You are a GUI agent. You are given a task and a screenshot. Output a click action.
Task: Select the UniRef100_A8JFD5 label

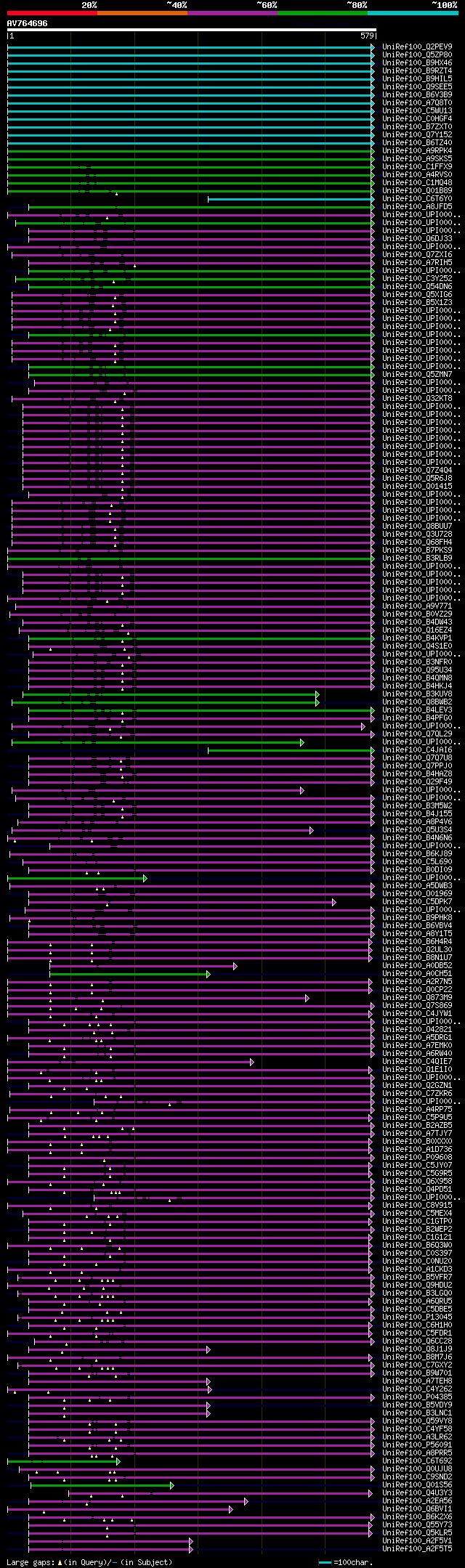[417, 206]
